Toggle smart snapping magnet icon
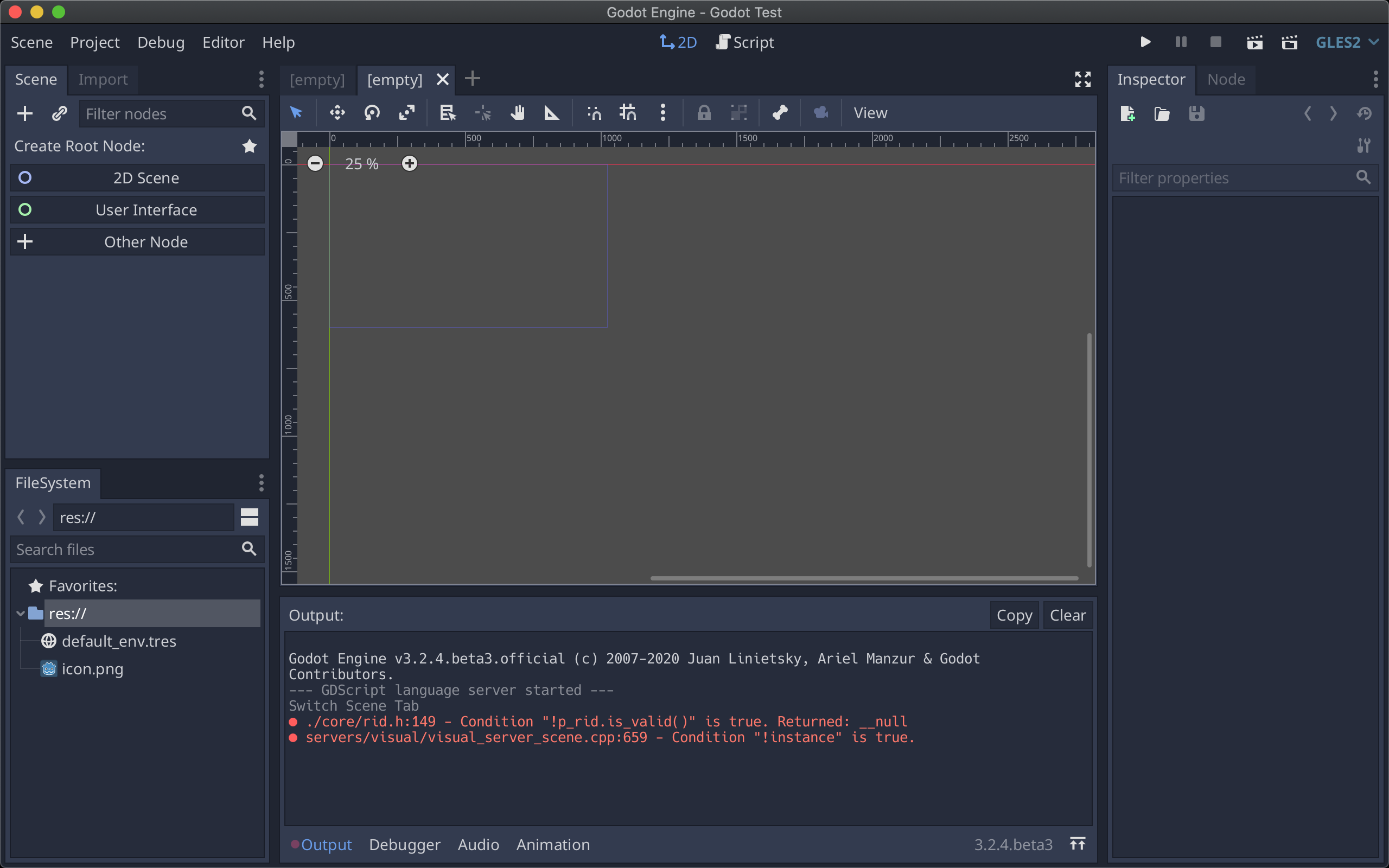The image size is (1389, 868). click(594, 112)
